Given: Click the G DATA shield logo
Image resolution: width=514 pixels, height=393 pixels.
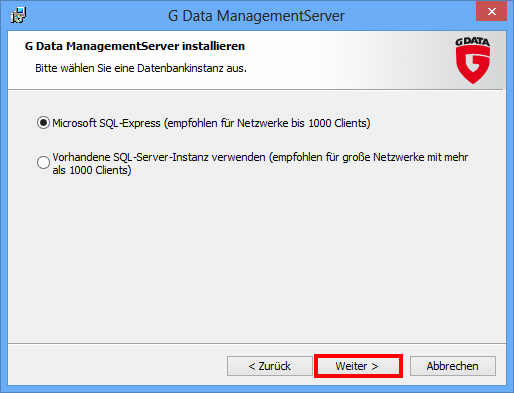Looking at the screenshot, I should (x=473, y=60).
